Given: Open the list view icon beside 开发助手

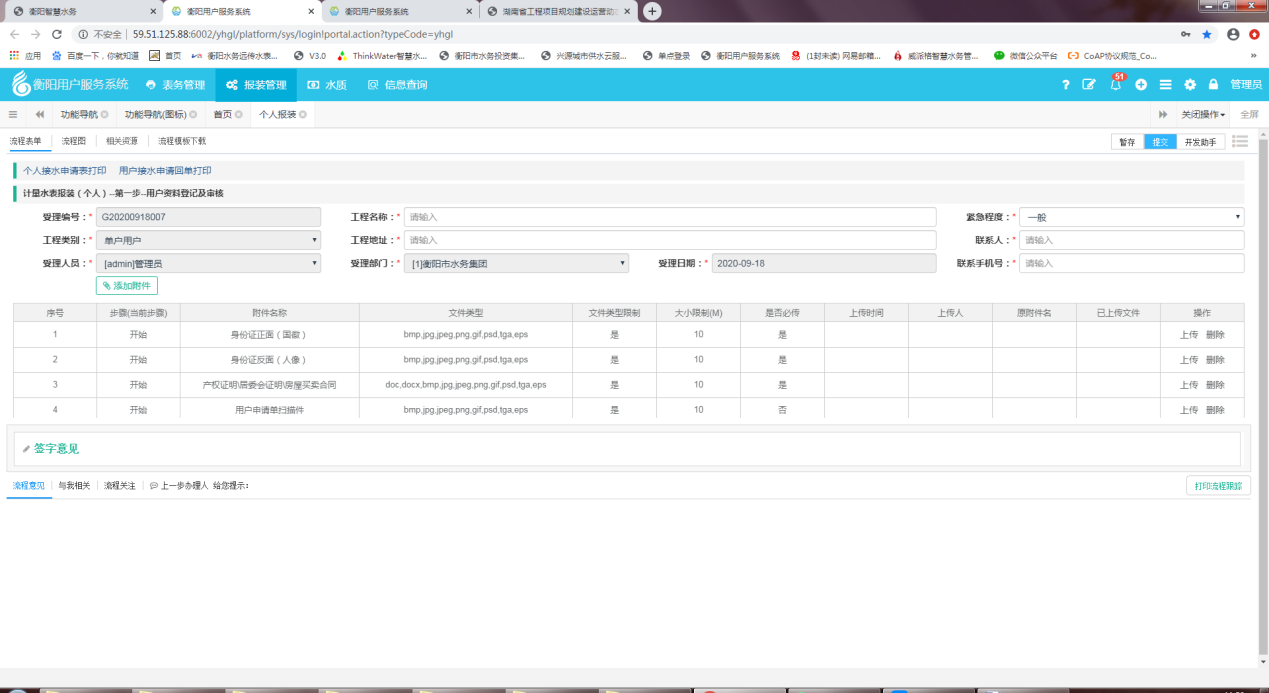Looking at the screenshot, I should (1239, 142).
